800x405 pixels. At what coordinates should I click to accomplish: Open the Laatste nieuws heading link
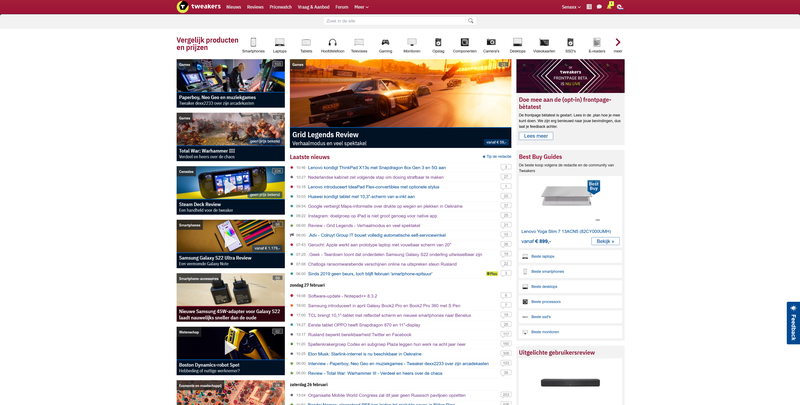pos(310,157)
